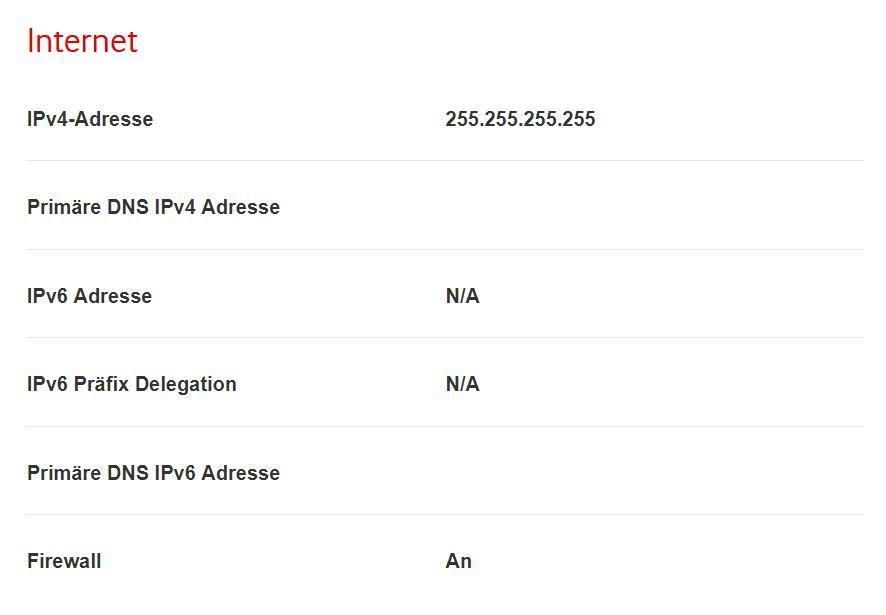
Task: Select the IPv4-Adresse label
Action: 90,119
